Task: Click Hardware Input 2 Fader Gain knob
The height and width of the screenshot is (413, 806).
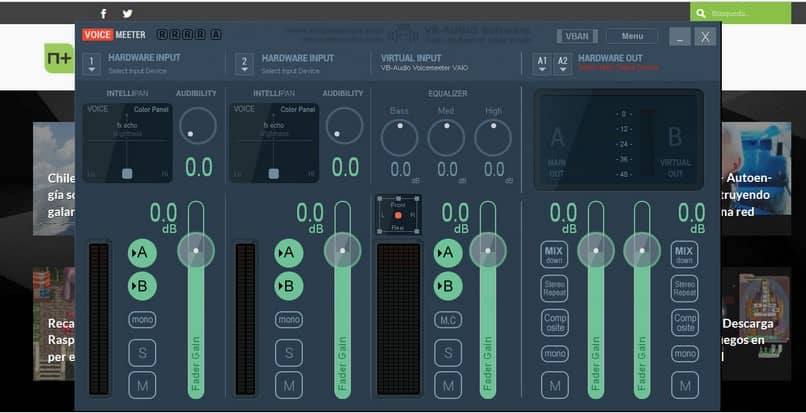Action: (342, 250)
